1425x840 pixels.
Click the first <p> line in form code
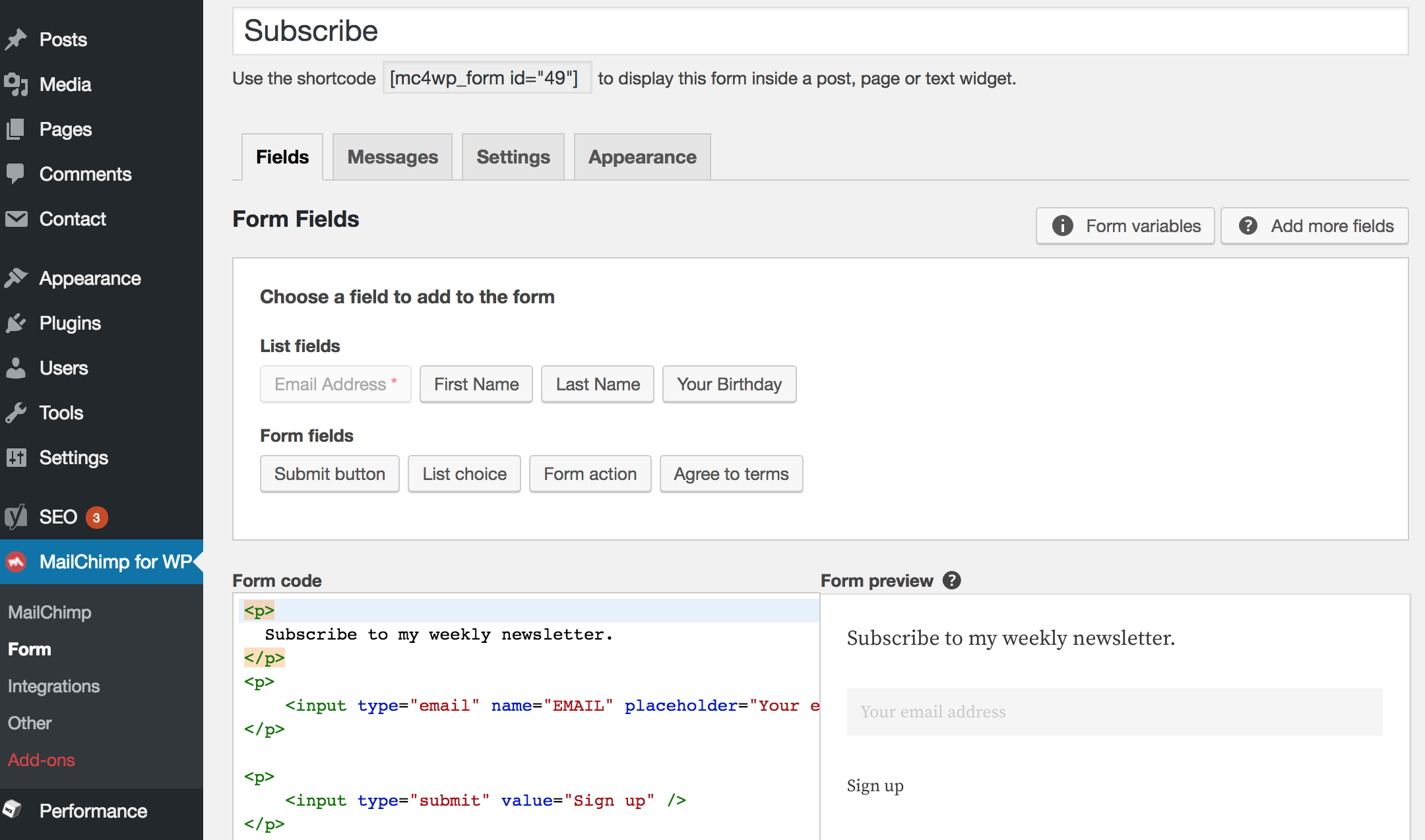pyautogui.click(x=529, y=611)
